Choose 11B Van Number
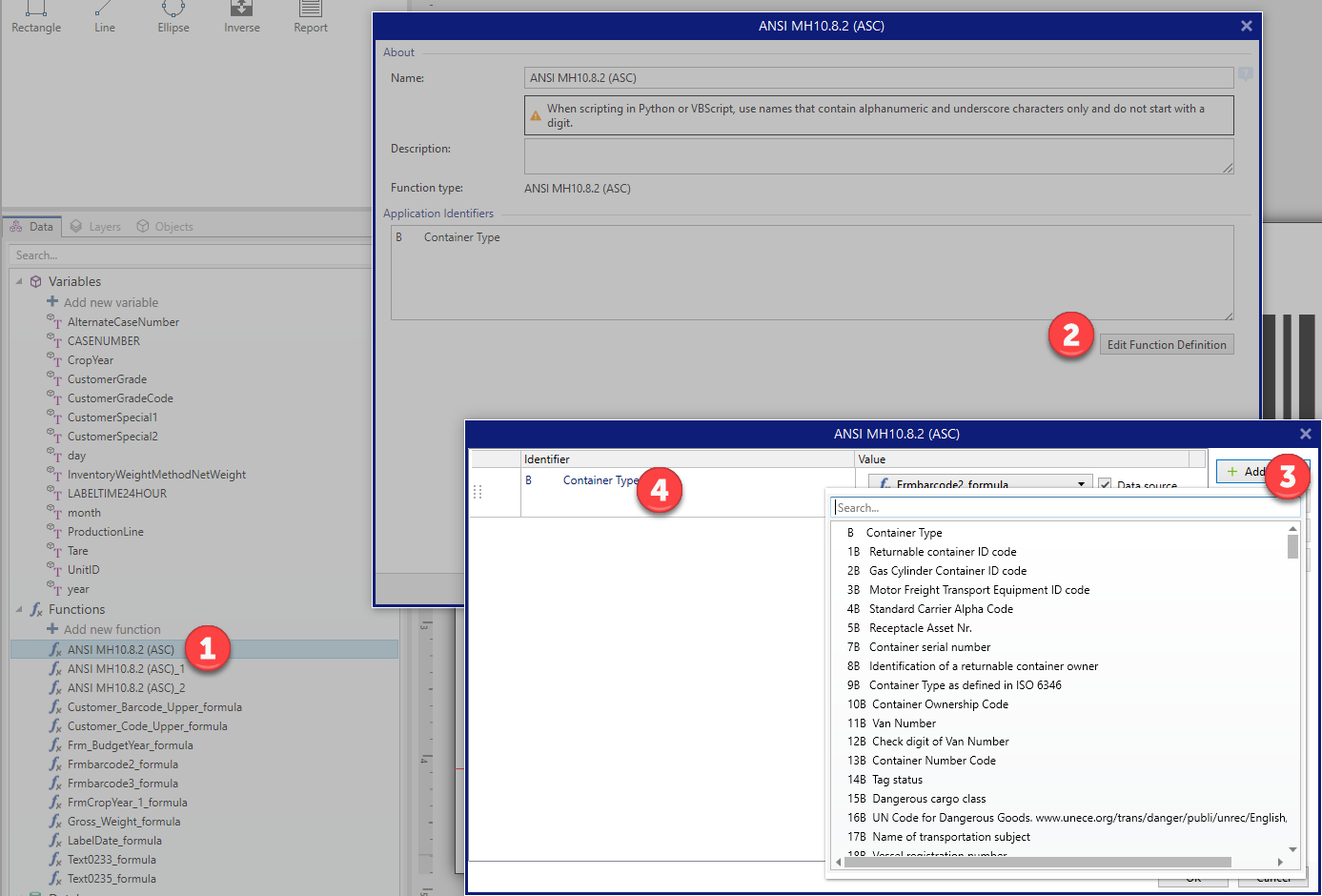 pos(892,723)
